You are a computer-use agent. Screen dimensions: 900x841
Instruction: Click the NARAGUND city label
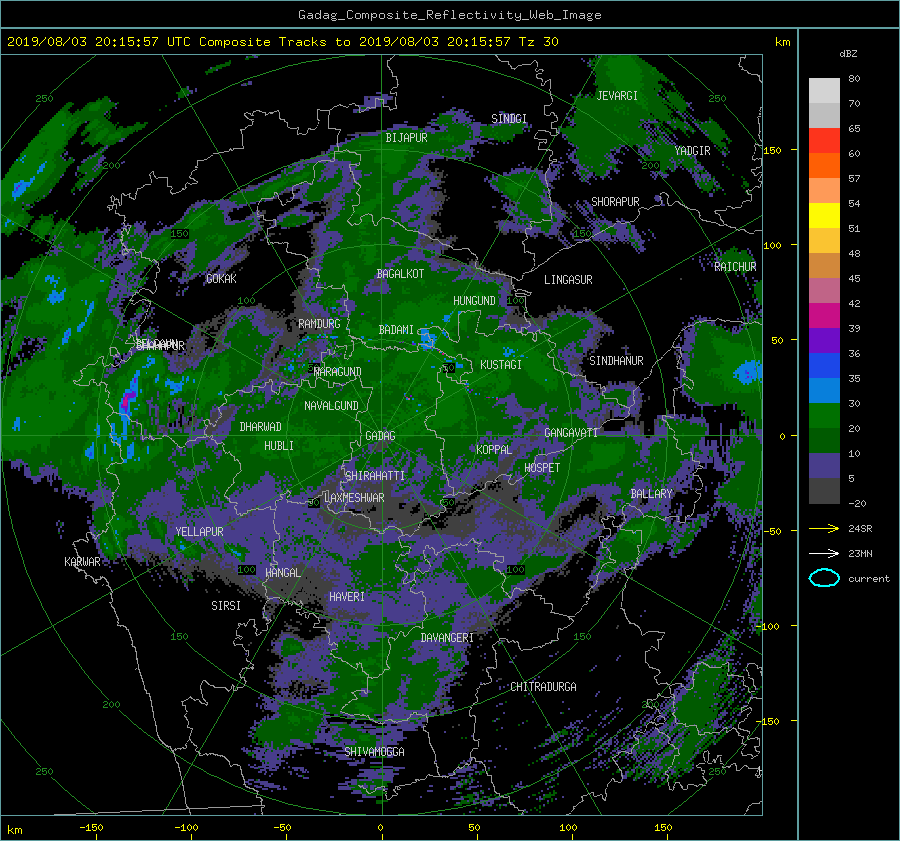pyautogui.click(x=338, y=372)
